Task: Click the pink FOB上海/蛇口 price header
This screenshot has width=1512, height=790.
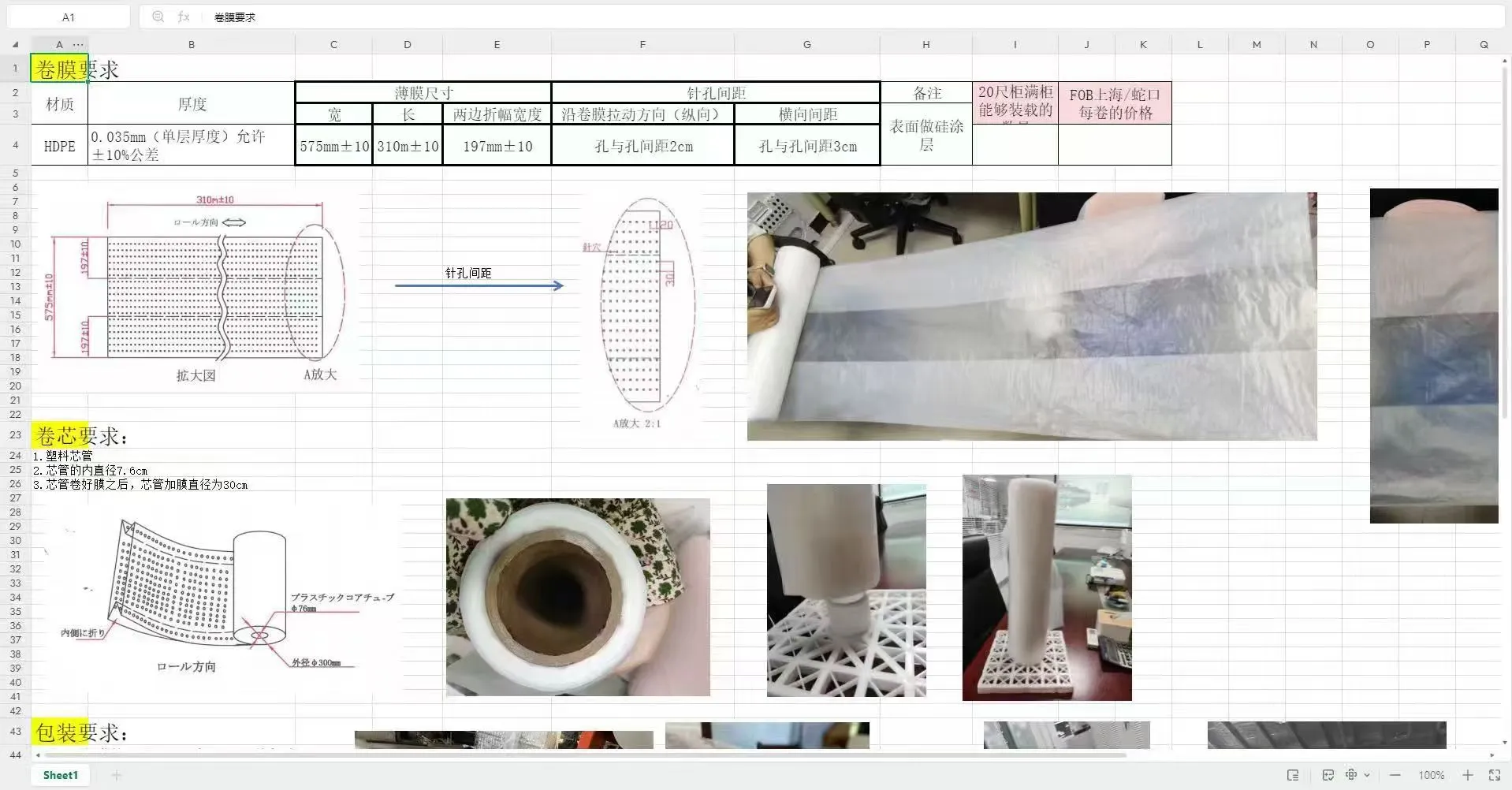Action: coord(1115,103)
